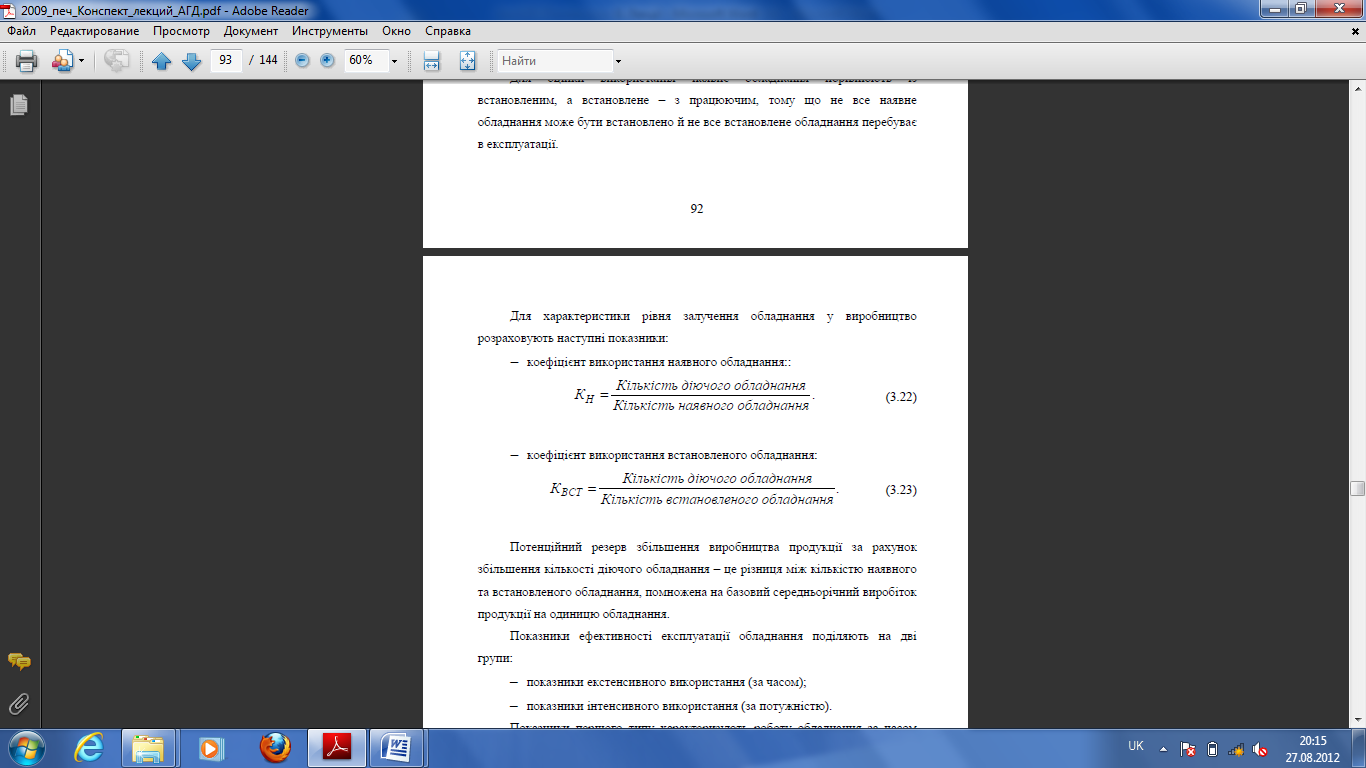Open the Редактирование menu
1366x768 pixels.
click(x=95, y=31)
